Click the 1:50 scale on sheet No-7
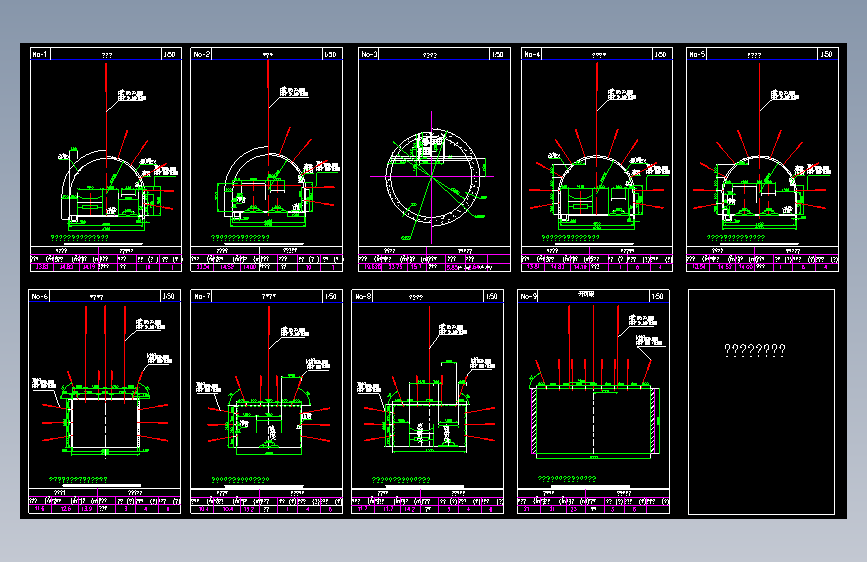This screenshot has width=867, height=562. [x=331, y=296]
